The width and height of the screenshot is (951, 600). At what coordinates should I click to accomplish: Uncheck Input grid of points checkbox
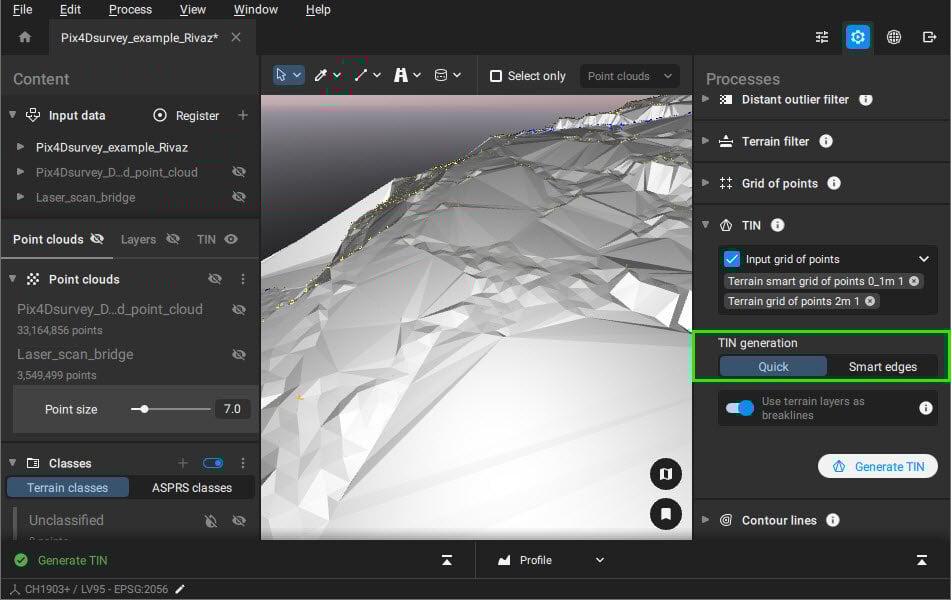pos(732,259)
